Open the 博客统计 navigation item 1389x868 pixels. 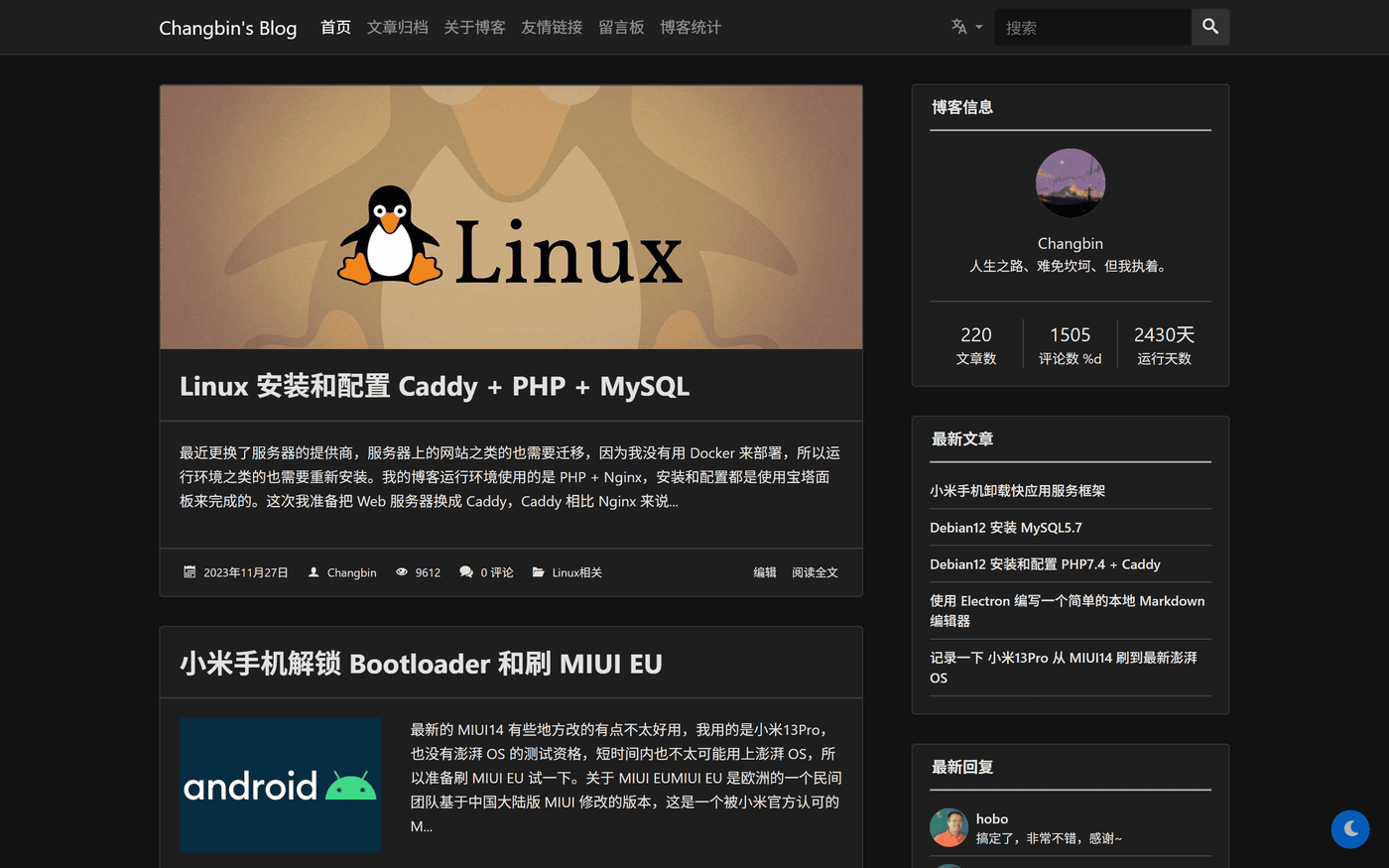691,27
